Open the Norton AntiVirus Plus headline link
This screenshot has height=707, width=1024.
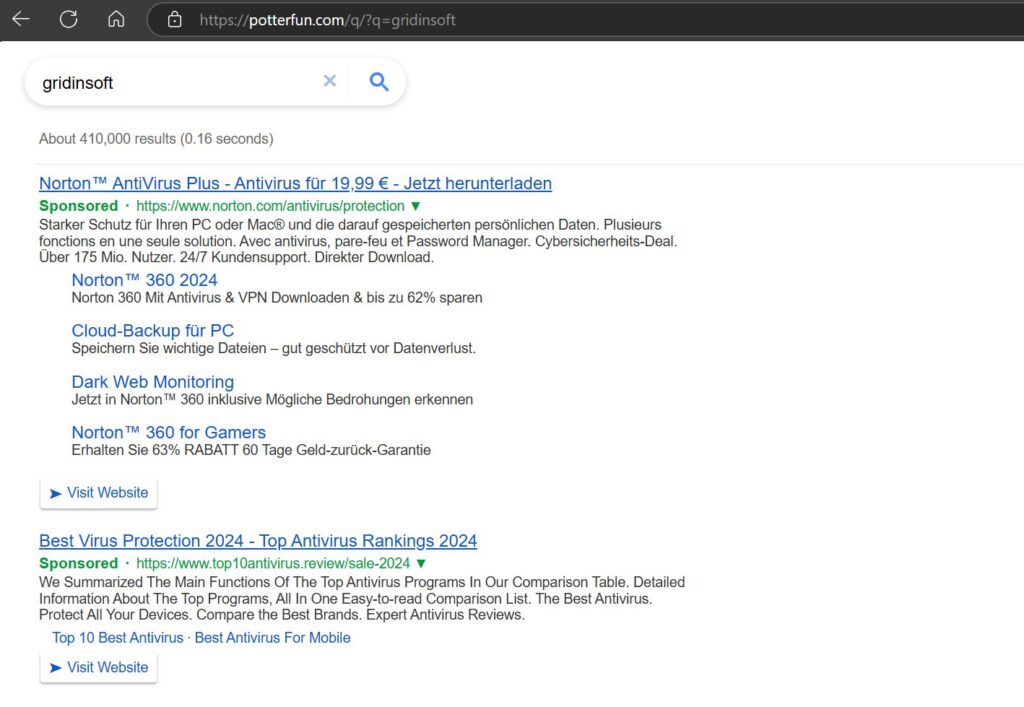[x=294, y=183]
